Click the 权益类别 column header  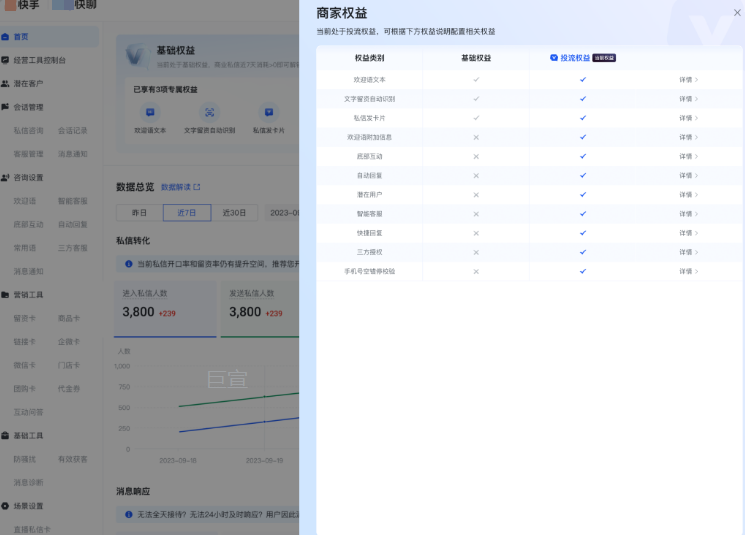[370, 58]
